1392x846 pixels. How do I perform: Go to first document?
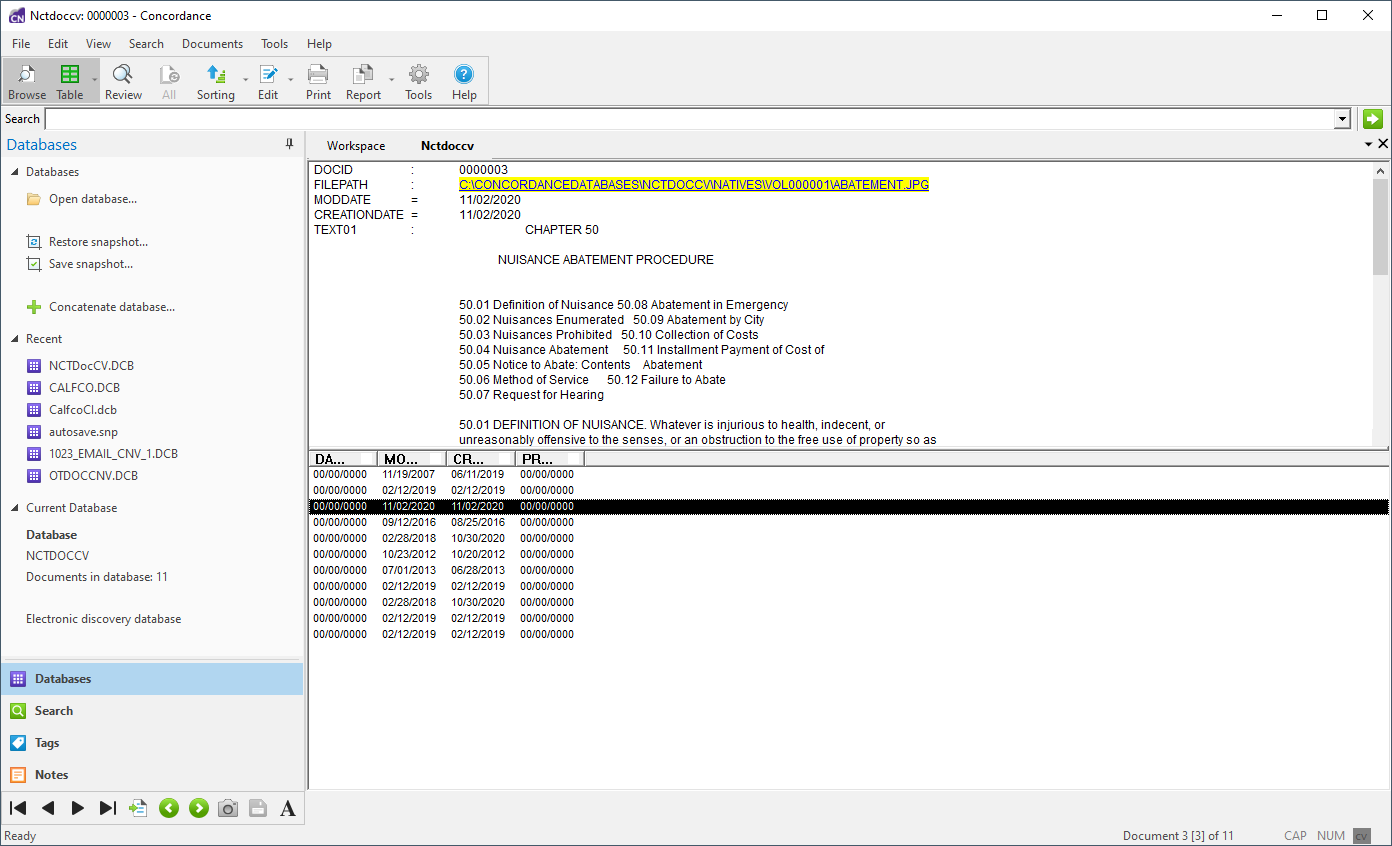(18, 808)
